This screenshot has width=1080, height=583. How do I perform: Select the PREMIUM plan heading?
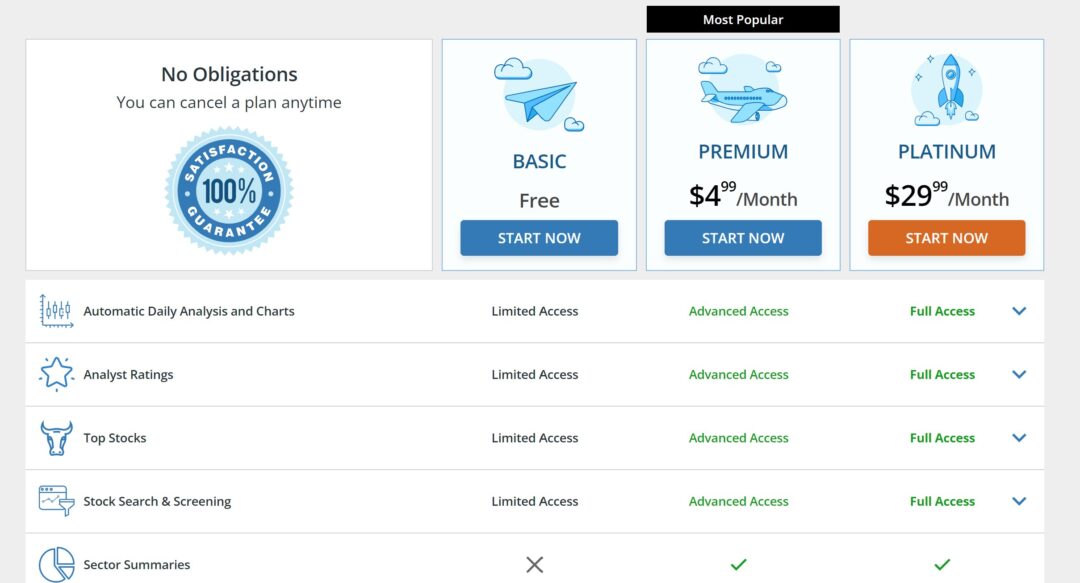click(x=742, y=151)
